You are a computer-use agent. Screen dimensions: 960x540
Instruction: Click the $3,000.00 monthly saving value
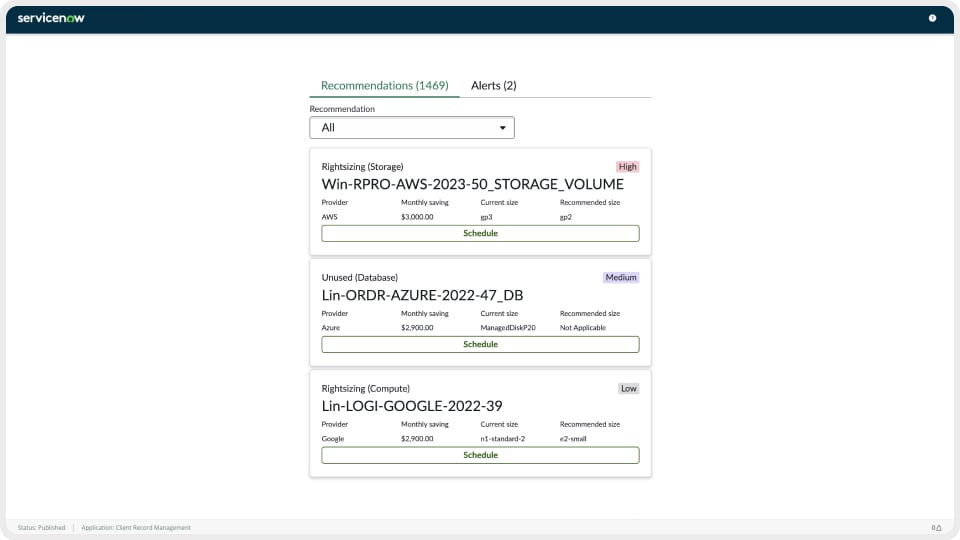point(417,217)
